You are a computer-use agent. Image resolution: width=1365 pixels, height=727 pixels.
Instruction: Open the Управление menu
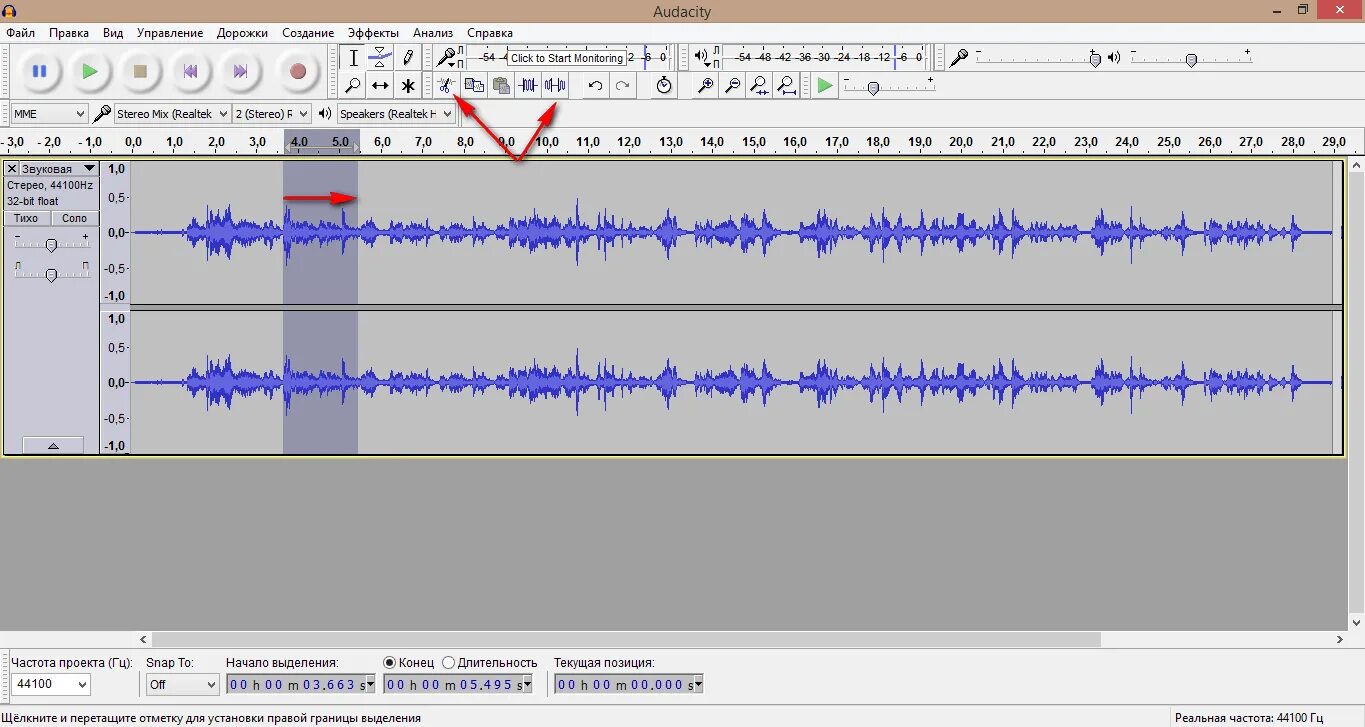[x=170, y=33]
